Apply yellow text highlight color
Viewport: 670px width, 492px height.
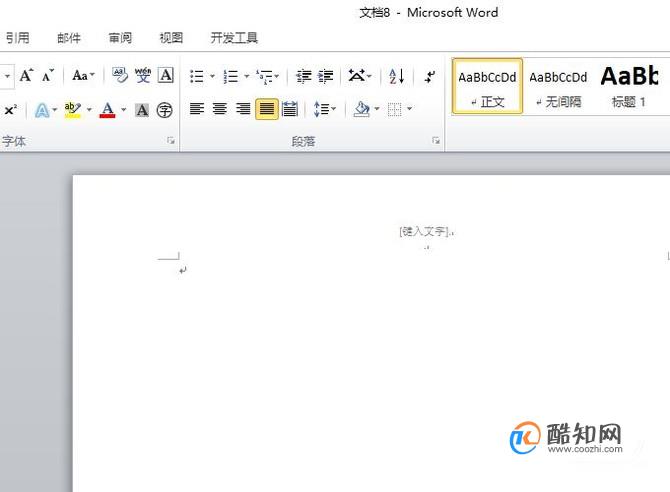(x=73, y=110)
